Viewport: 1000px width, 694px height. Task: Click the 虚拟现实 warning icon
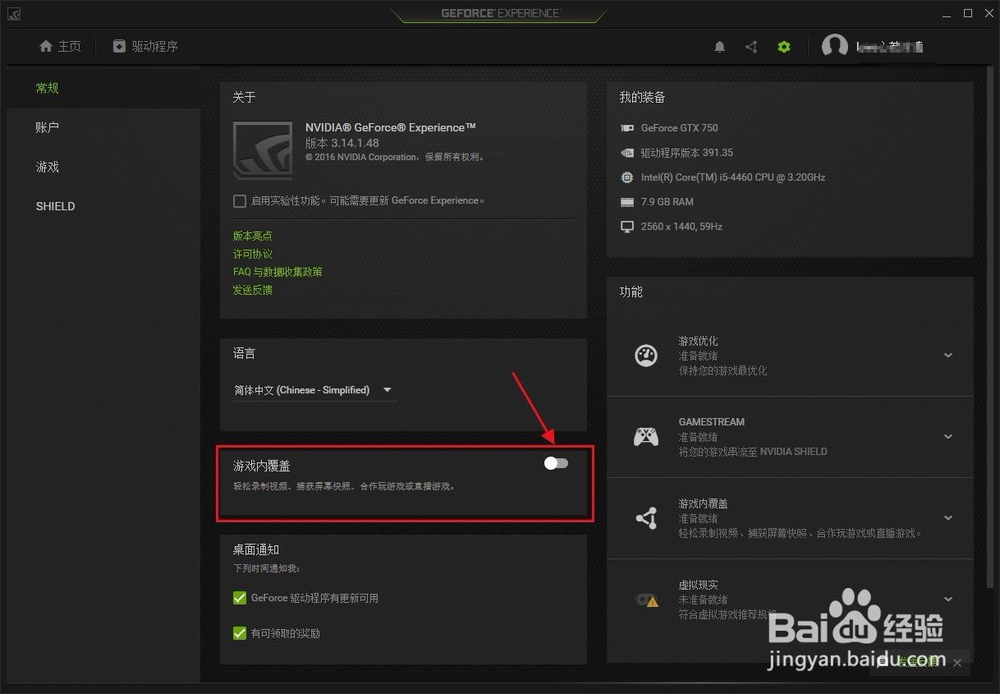tap(647, 600)
